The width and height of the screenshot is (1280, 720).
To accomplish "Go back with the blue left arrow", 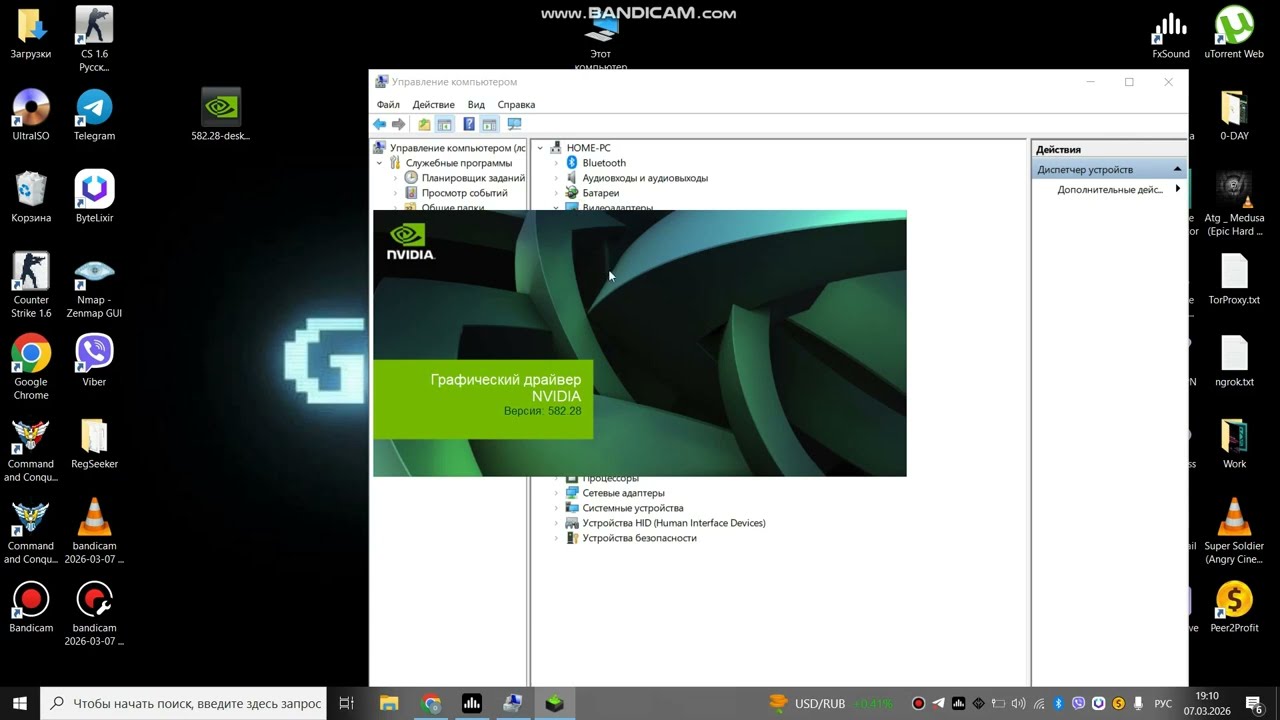I will pos(380,124).
